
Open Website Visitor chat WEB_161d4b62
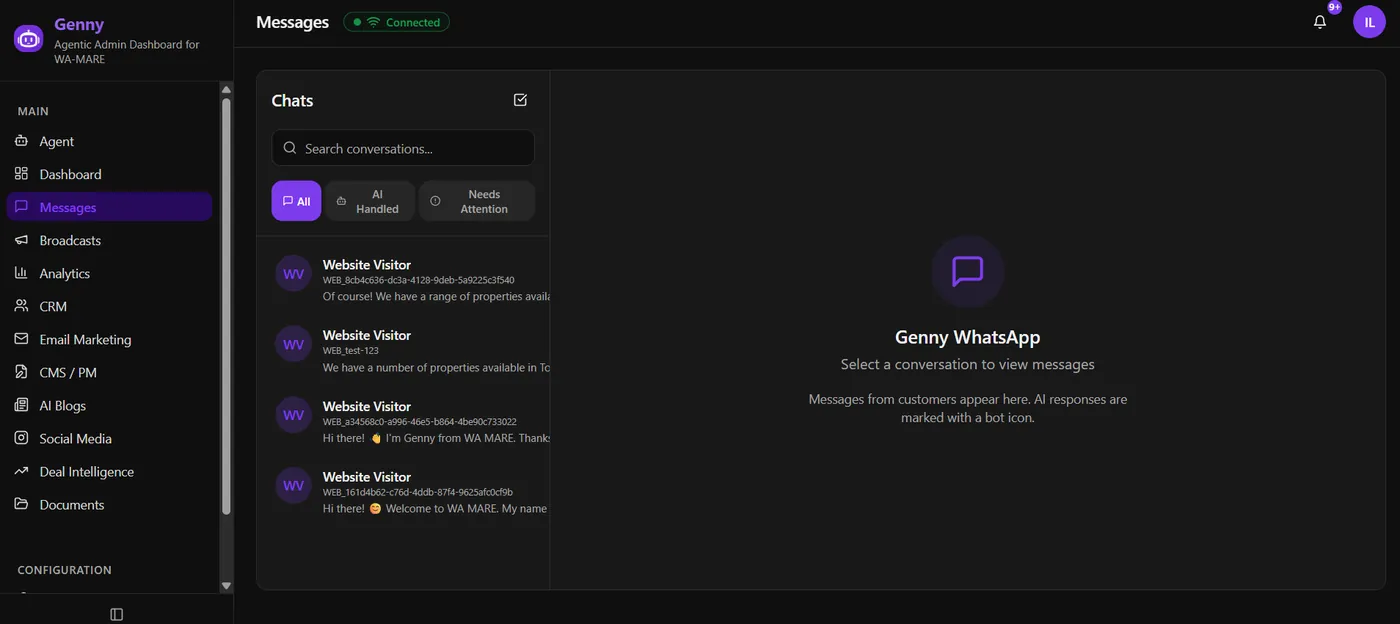tap(403, 493)
